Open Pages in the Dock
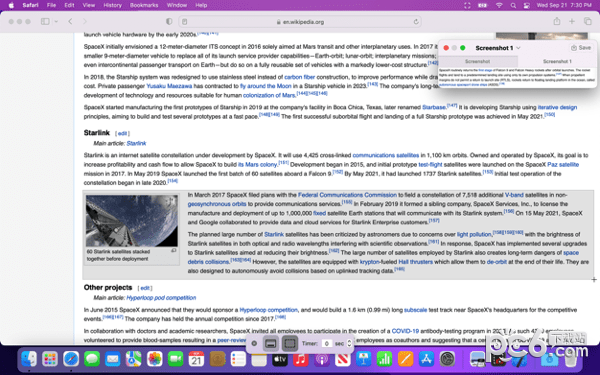 [406, 359]
